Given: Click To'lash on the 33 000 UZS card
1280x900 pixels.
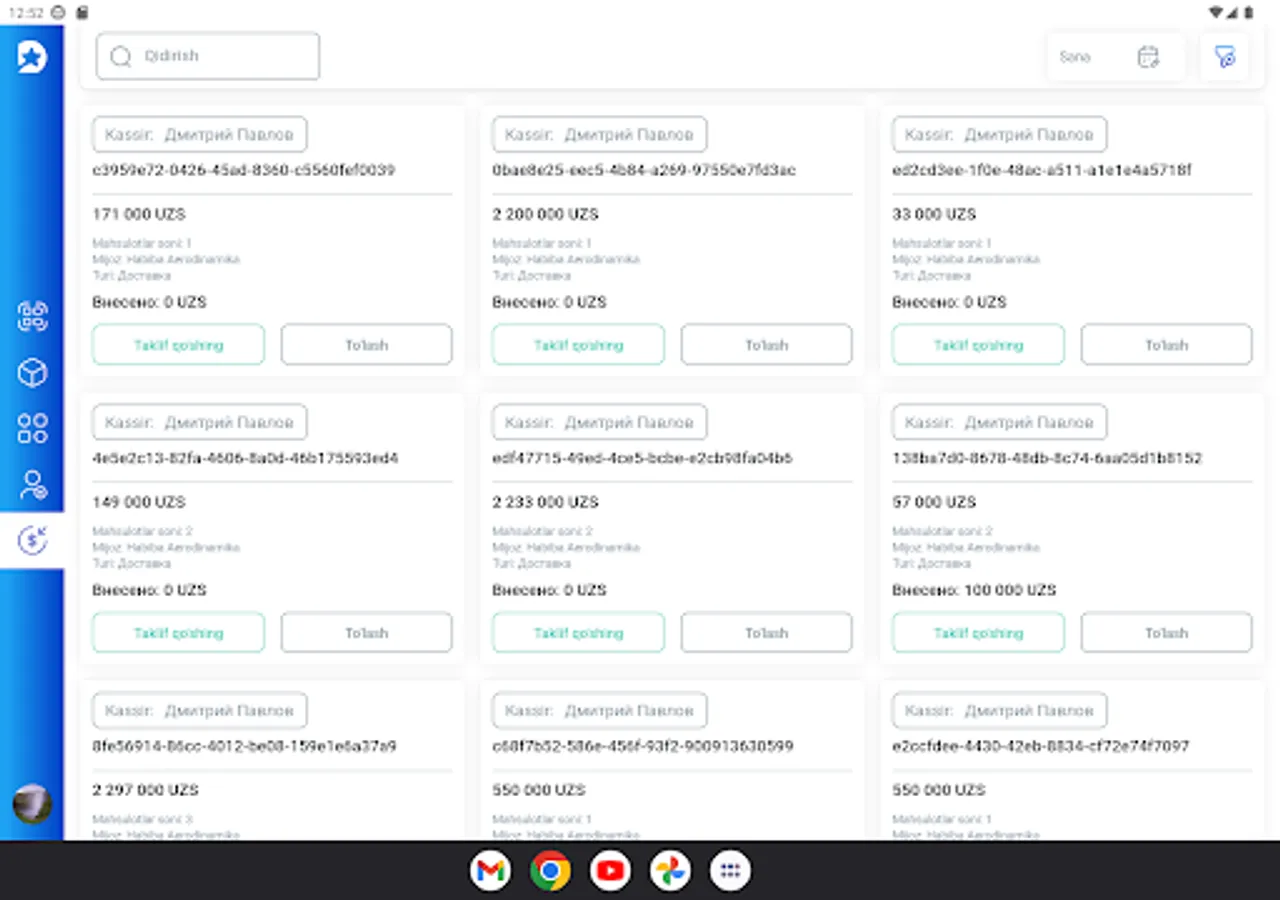Looking at the screenshot, I should [x=1166, y=345].
